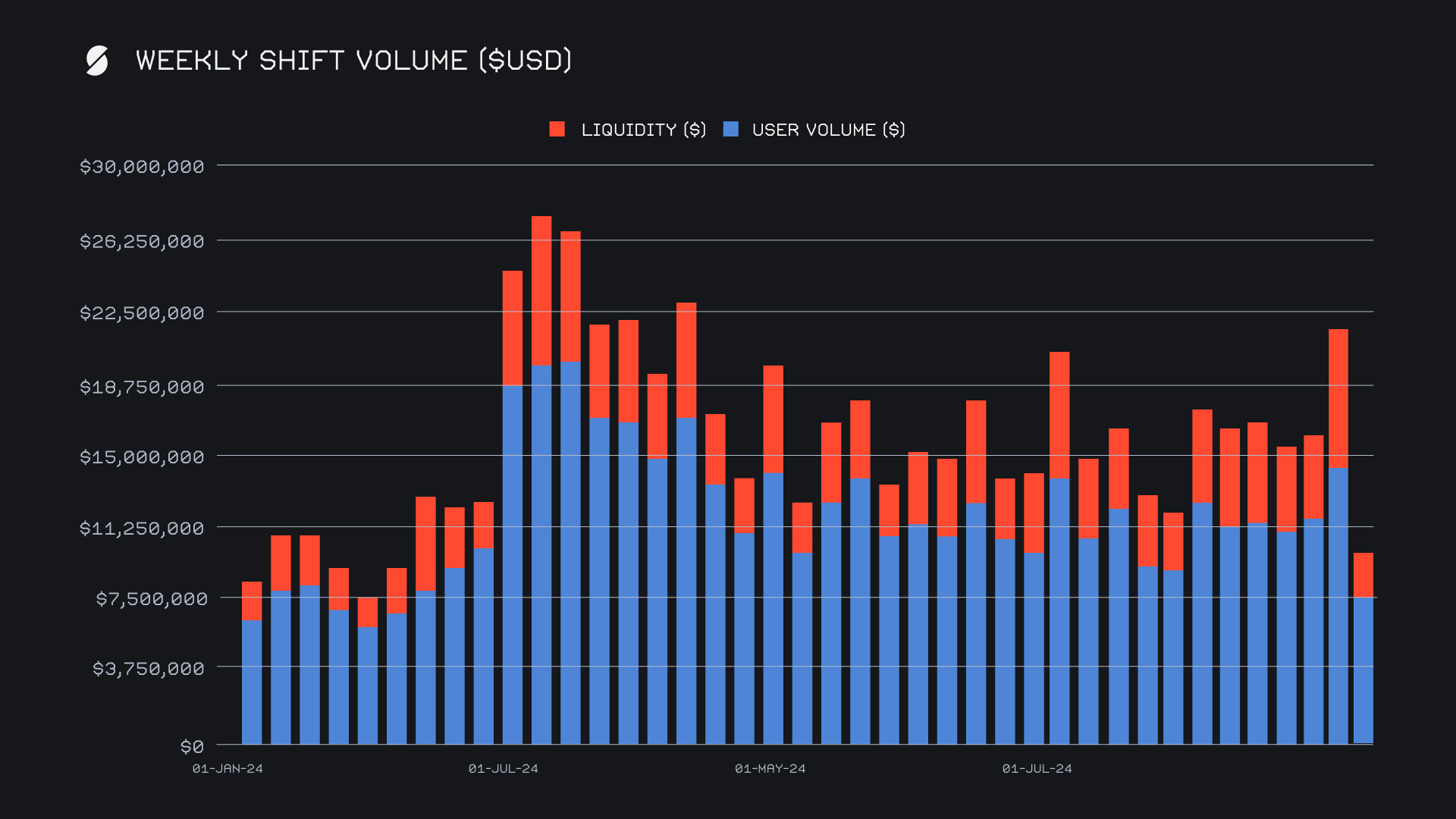Click the $22,500,000 axis label
1456x819 pixels.
click(x=142, y=313)
